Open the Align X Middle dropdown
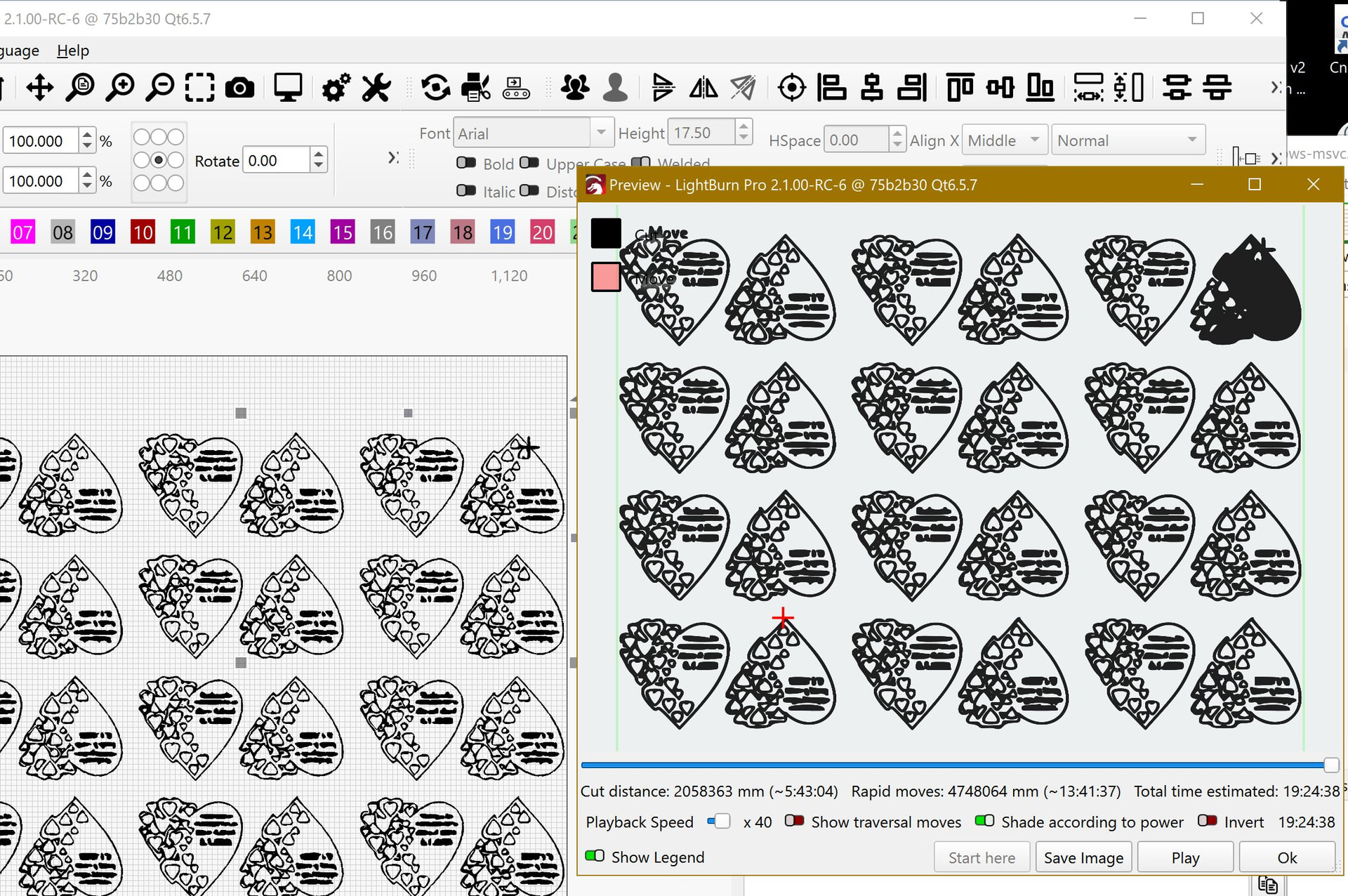 1004,140
